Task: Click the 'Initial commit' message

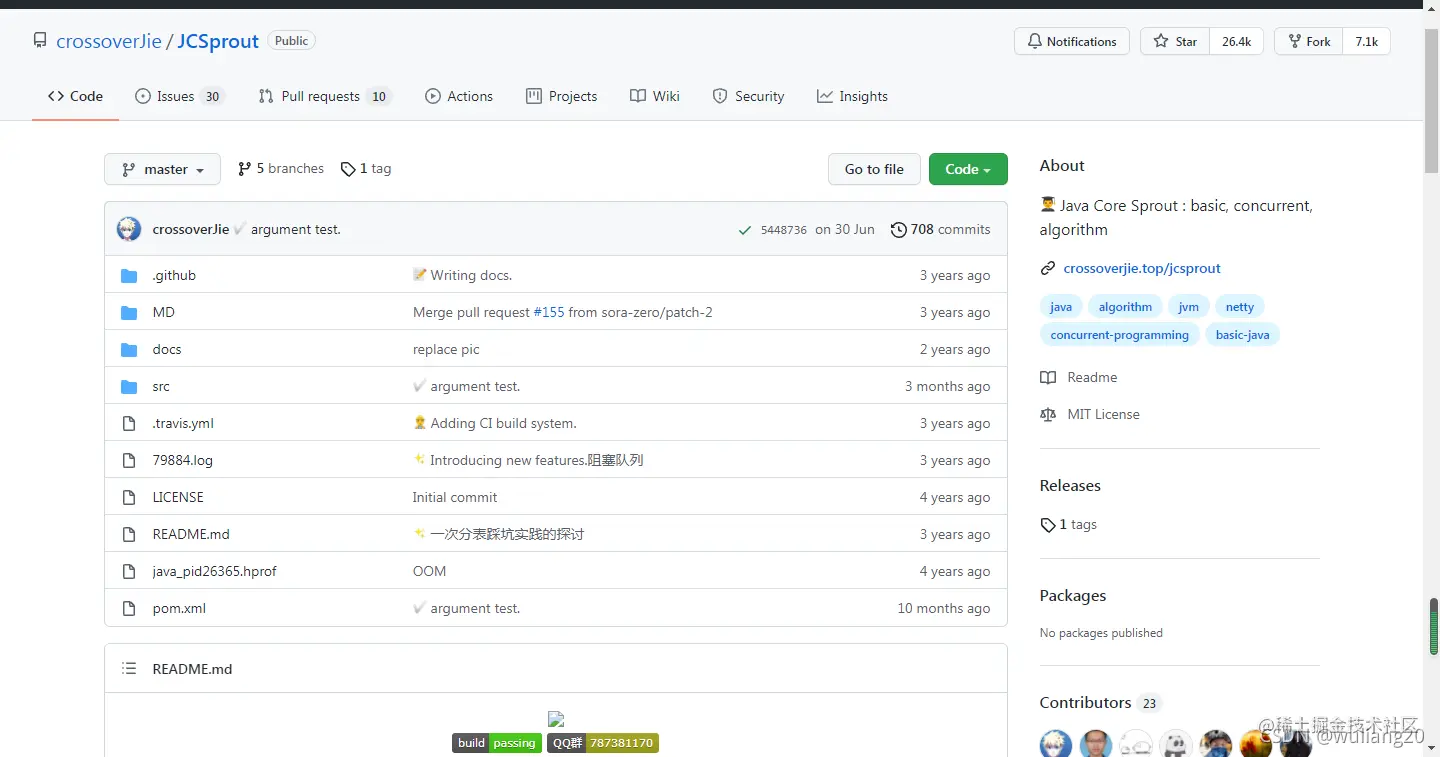Action: point(455,497)
